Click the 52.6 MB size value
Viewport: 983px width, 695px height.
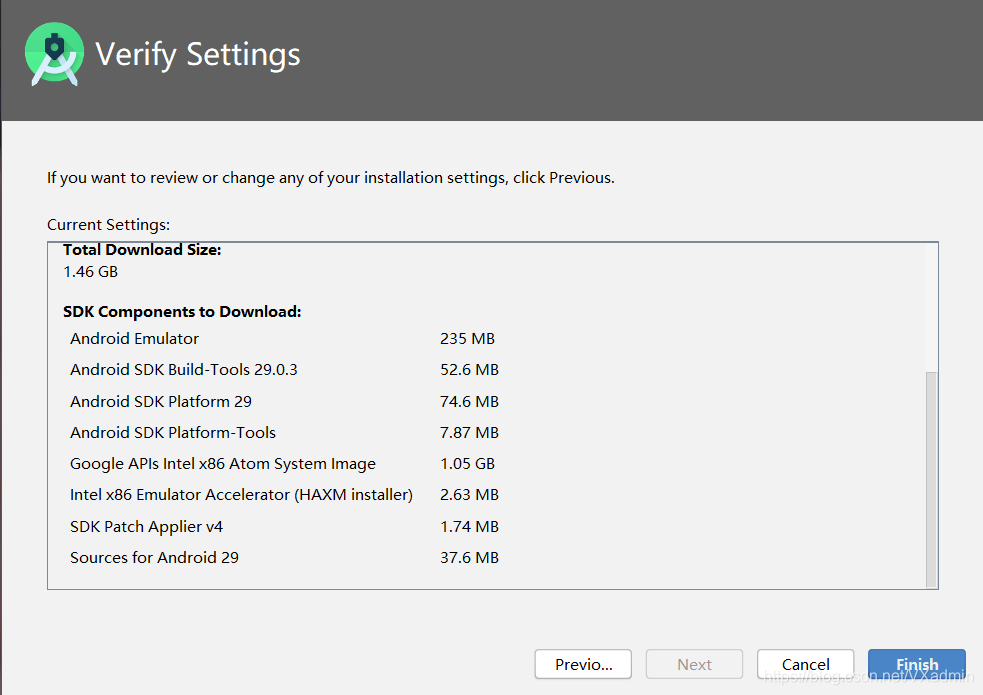point(469,370)
